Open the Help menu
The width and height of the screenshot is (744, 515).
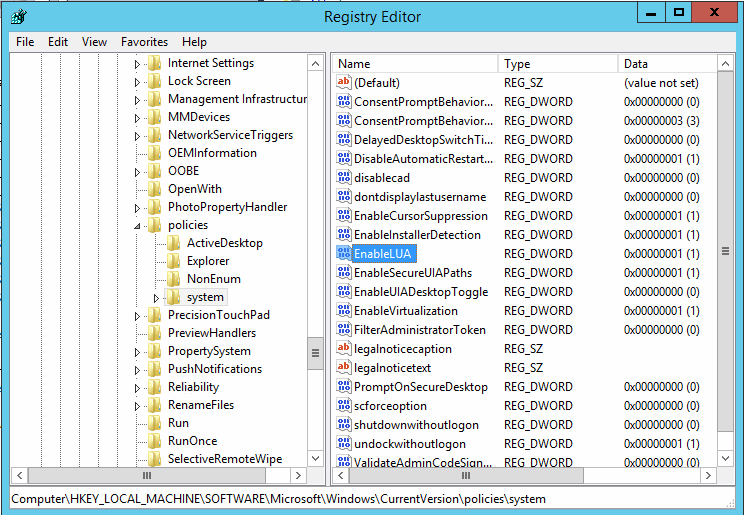[x=194, y=42]
